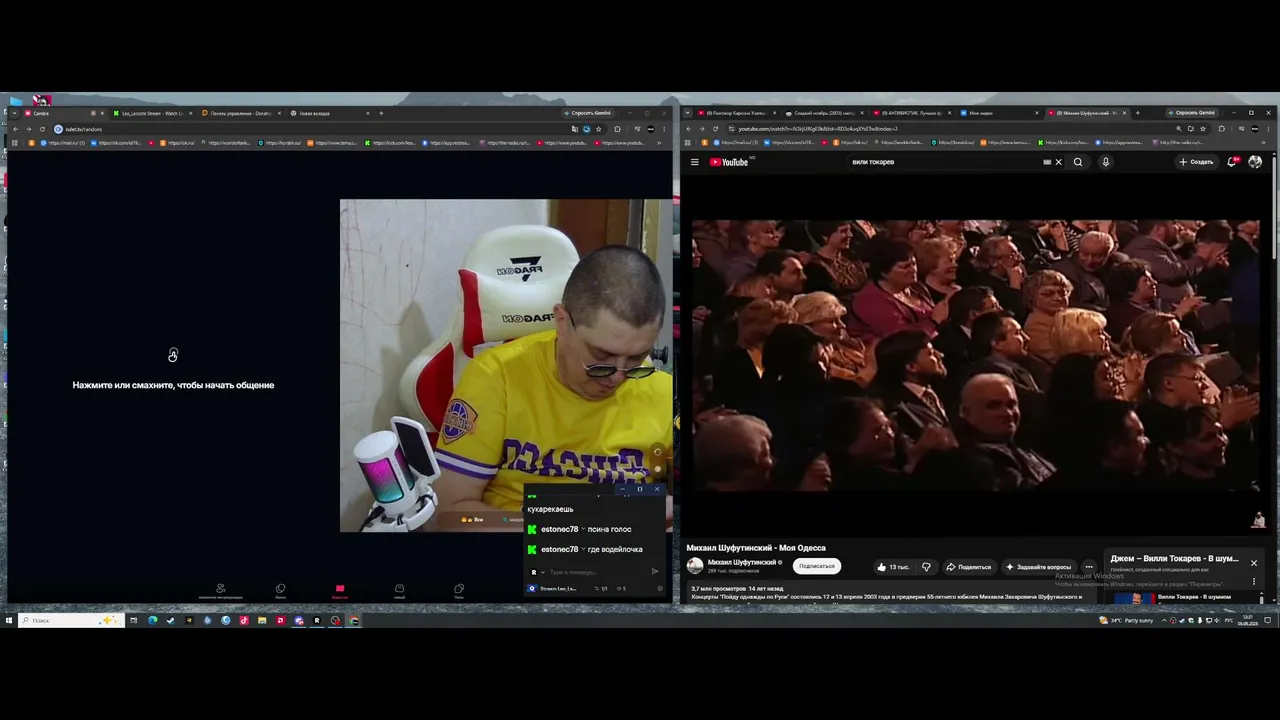Screen dimensions: 1280x720
Task: Expand tab search in the left browser window
Action: [x=15, y=113]
